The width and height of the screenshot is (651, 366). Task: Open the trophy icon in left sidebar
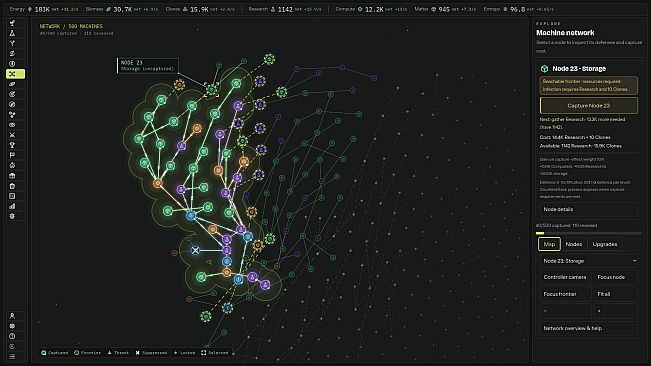tap(12, 145)
